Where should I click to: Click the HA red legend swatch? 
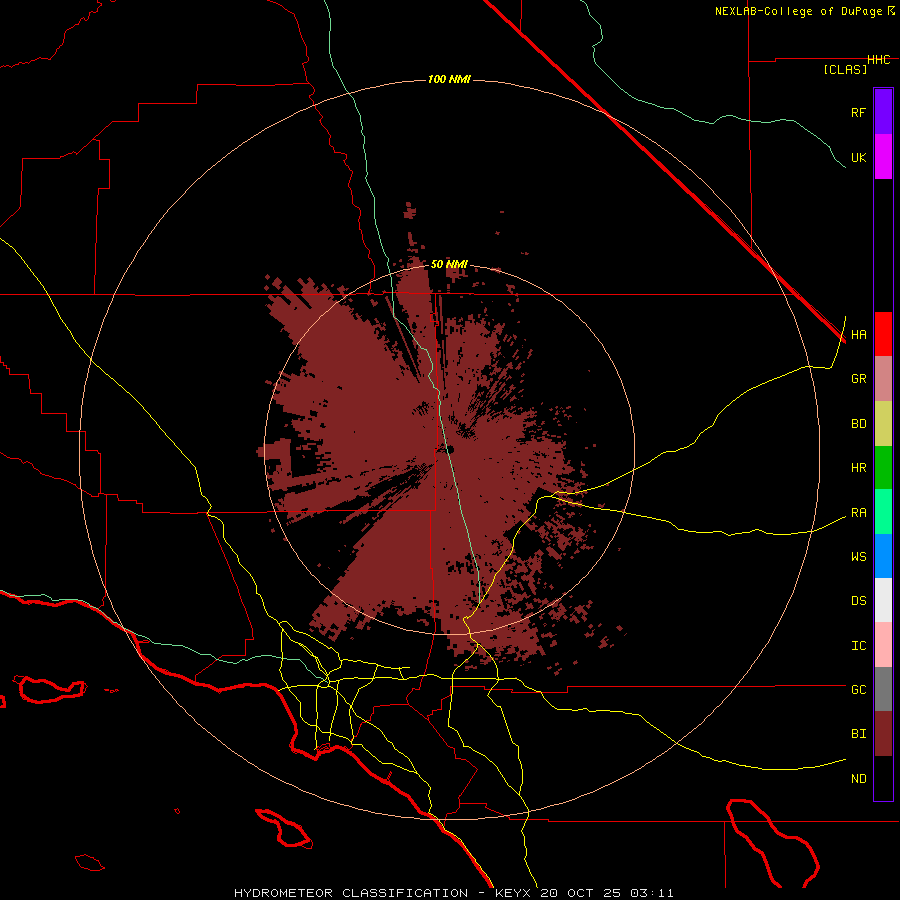(x=883, y=334)
